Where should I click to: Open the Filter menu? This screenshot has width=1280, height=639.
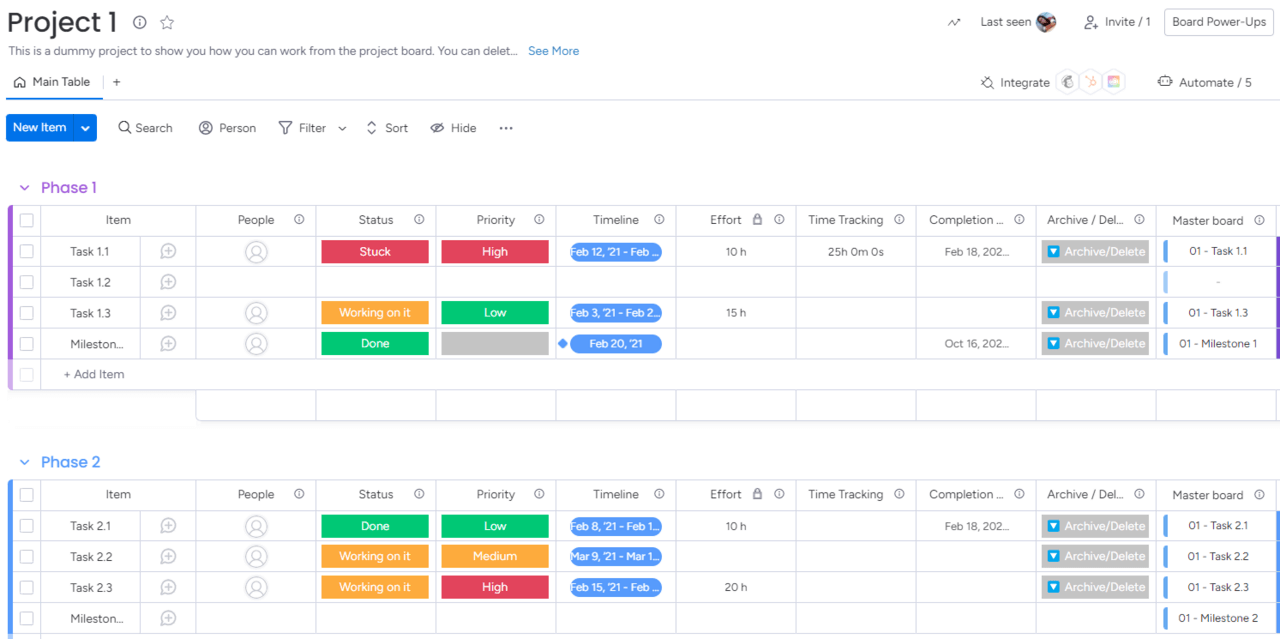click(302, 128)
